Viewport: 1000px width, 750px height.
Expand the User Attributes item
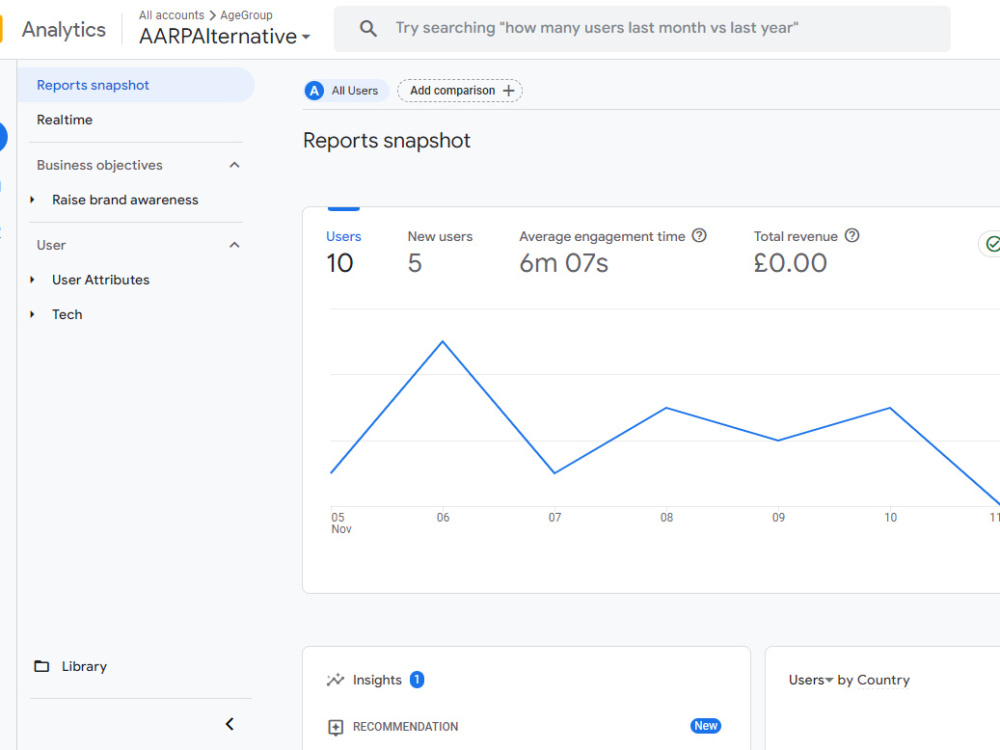(32, 279)
